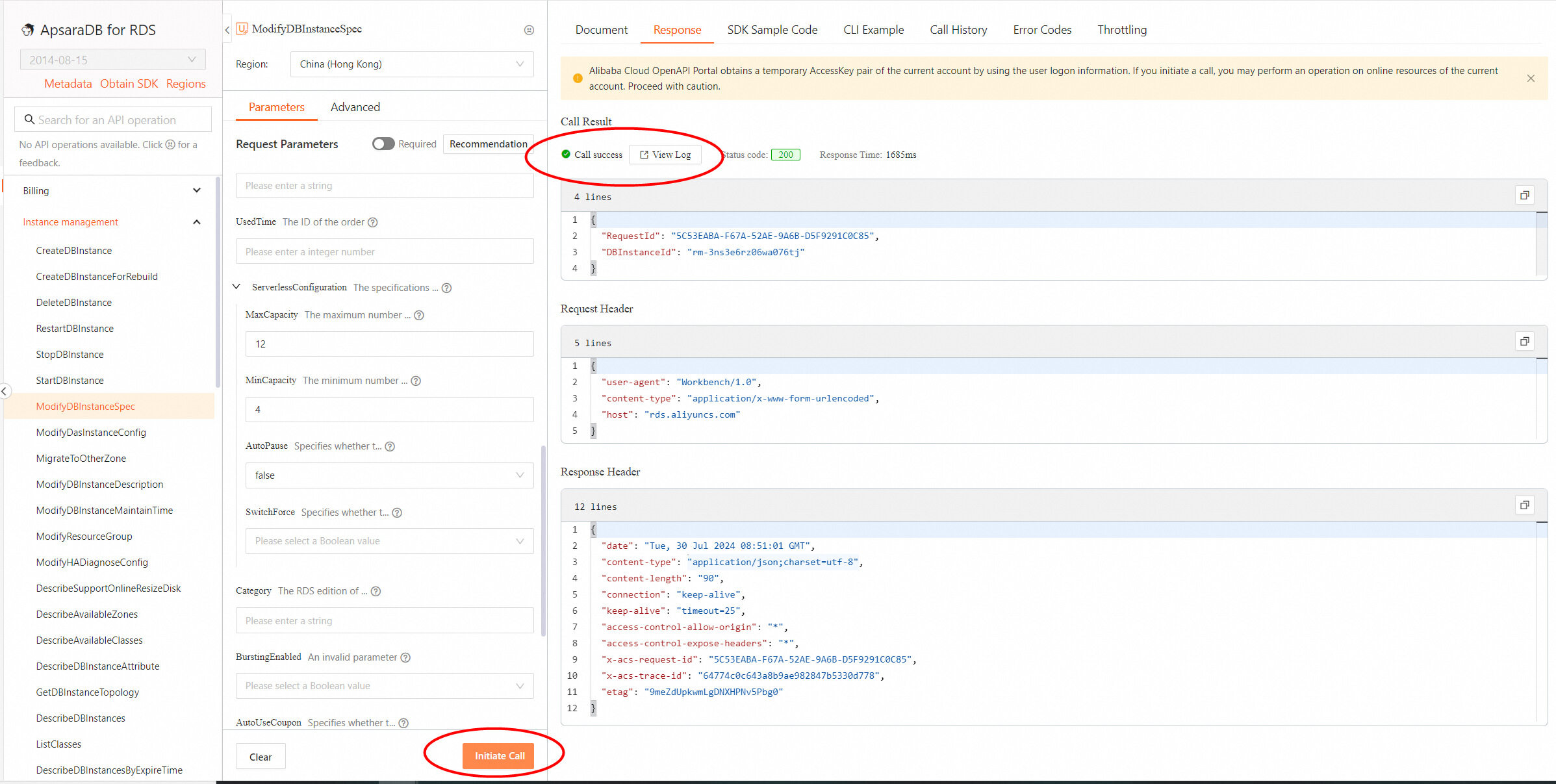Screen dimensions: 1556x784
Task: Switch to the SDK Sample Code tab
Action: [772, 30]
